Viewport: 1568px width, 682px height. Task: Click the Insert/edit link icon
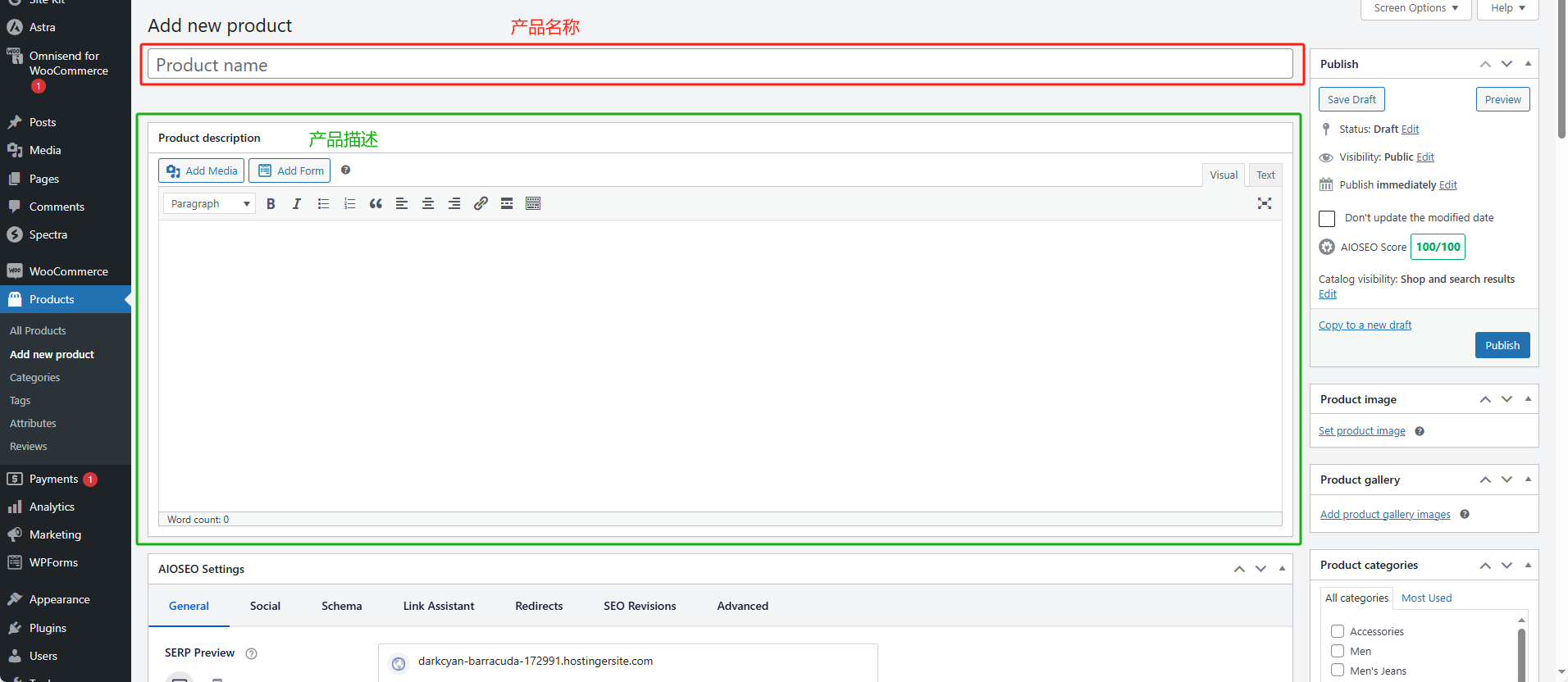481,204
